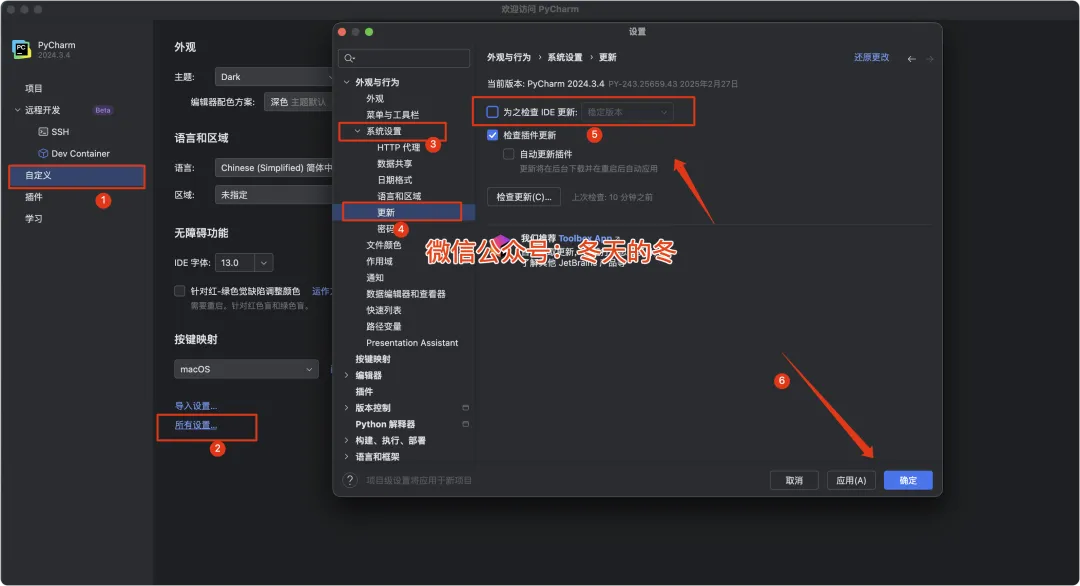Collapse the 外观与行为 tree node
This screenshot has height=586, width=1080.
point(346,82)
